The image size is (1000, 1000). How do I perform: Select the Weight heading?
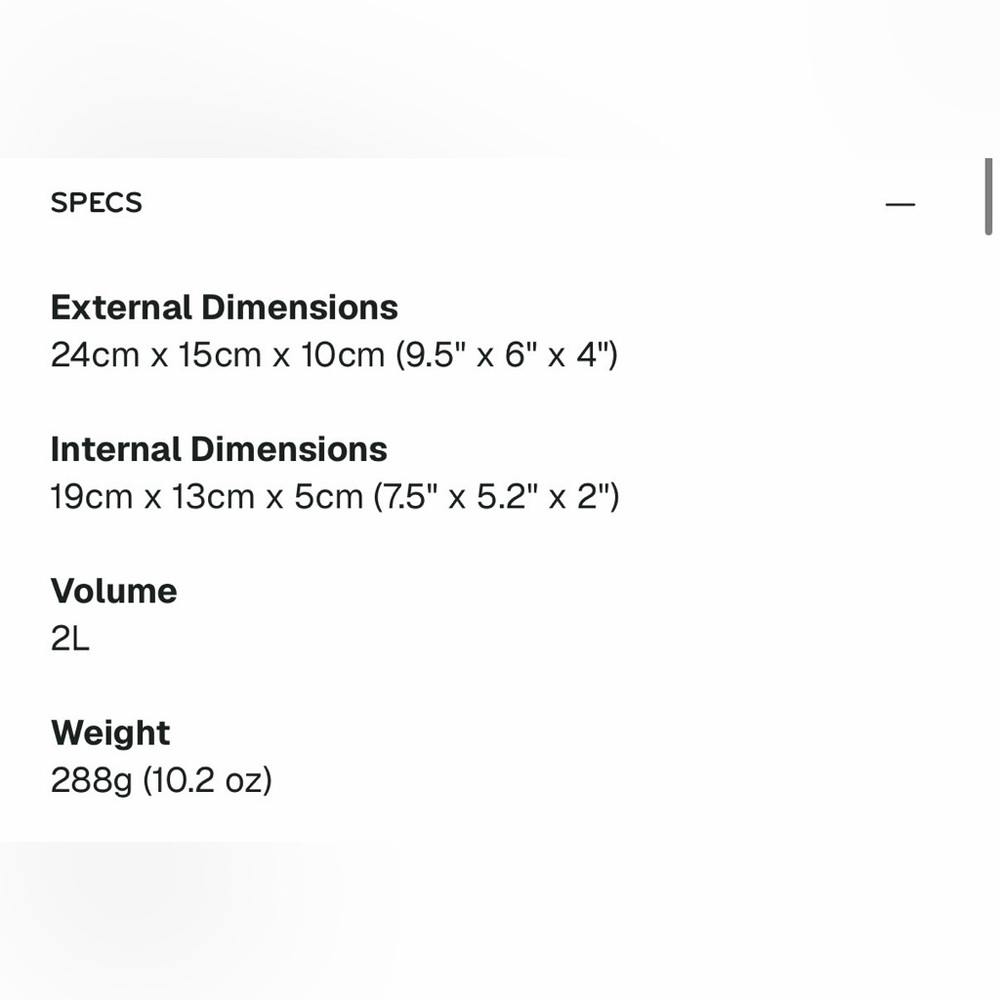[110, 732]
